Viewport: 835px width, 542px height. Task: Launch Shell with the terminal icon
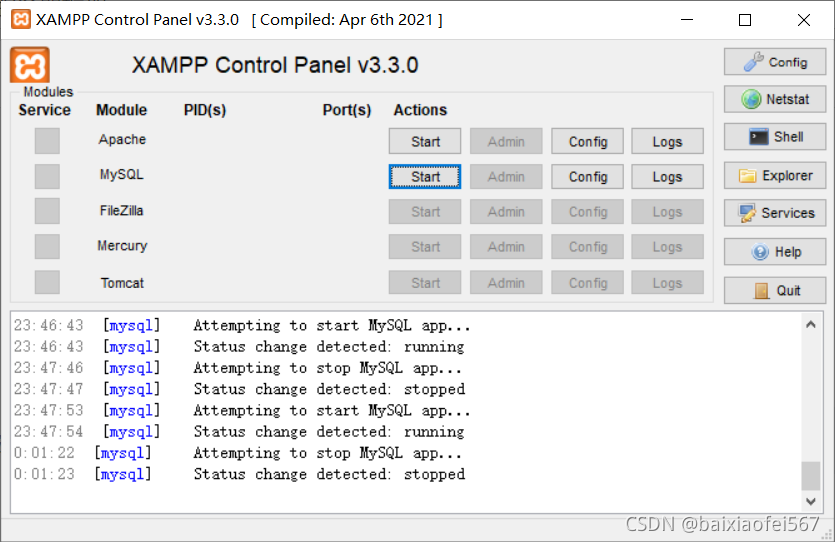(775, 137)
